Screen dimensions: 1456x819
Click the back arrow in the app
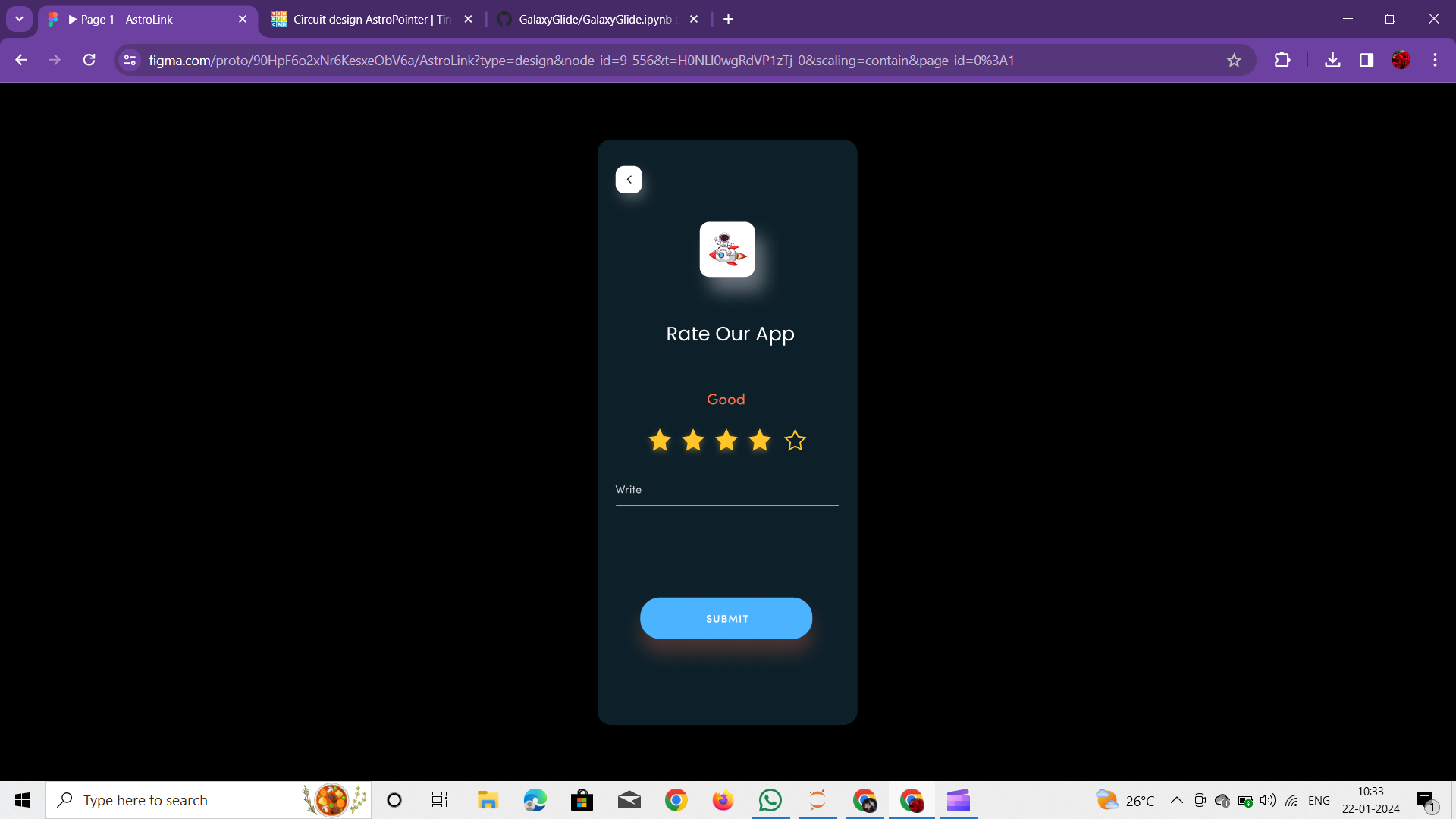[x=629, y=180]
